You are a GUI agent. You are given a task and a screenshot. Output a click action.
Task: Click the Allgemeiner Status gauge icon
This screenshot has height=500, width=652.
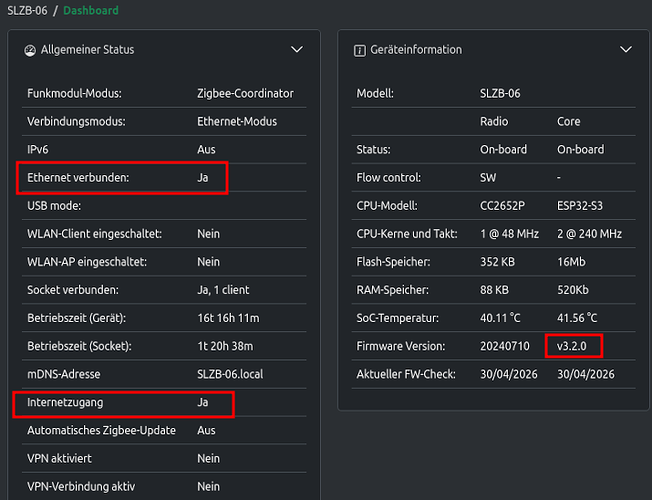coord(30,50)
